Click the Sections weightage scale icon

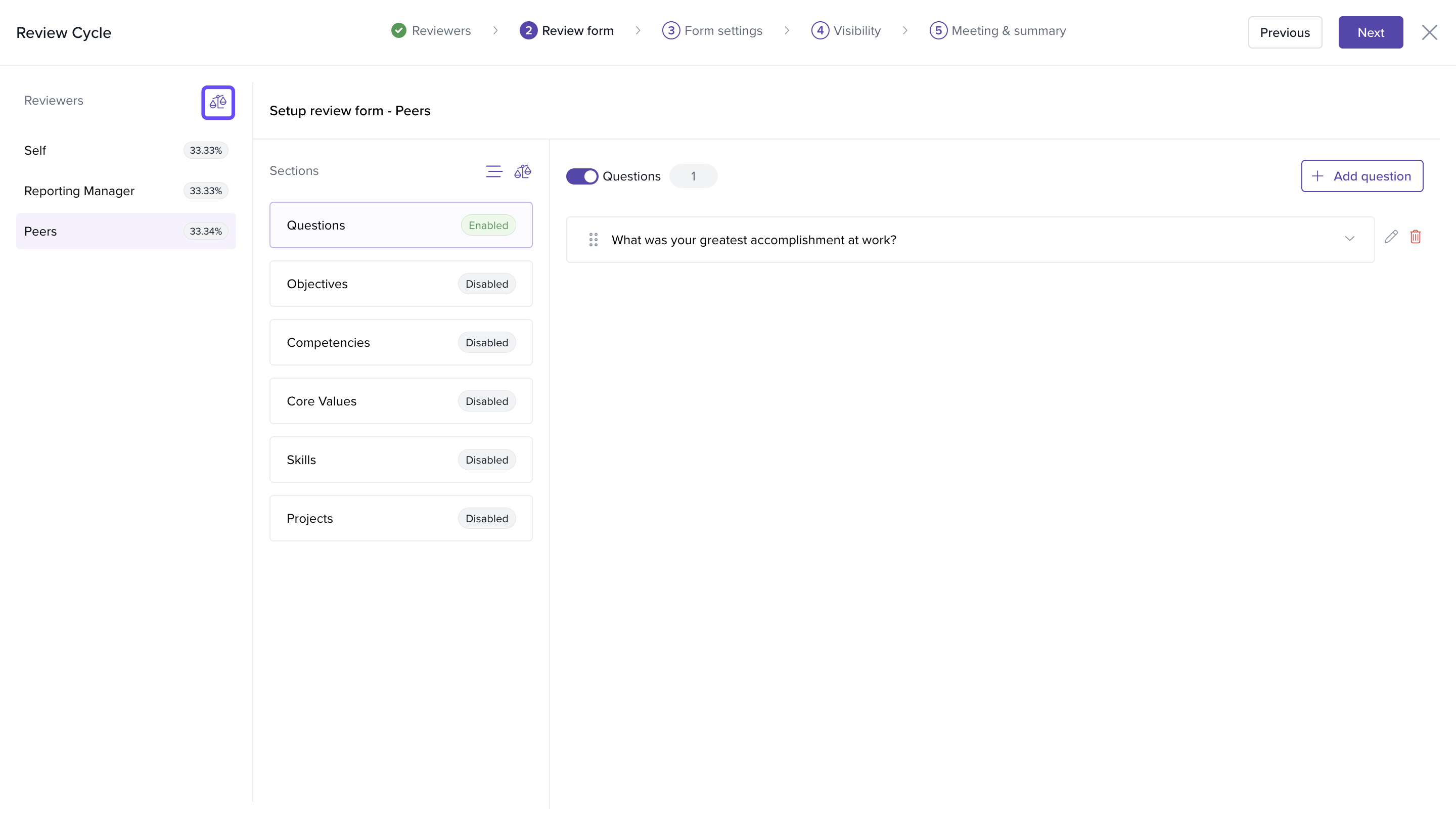click(522, 171)
